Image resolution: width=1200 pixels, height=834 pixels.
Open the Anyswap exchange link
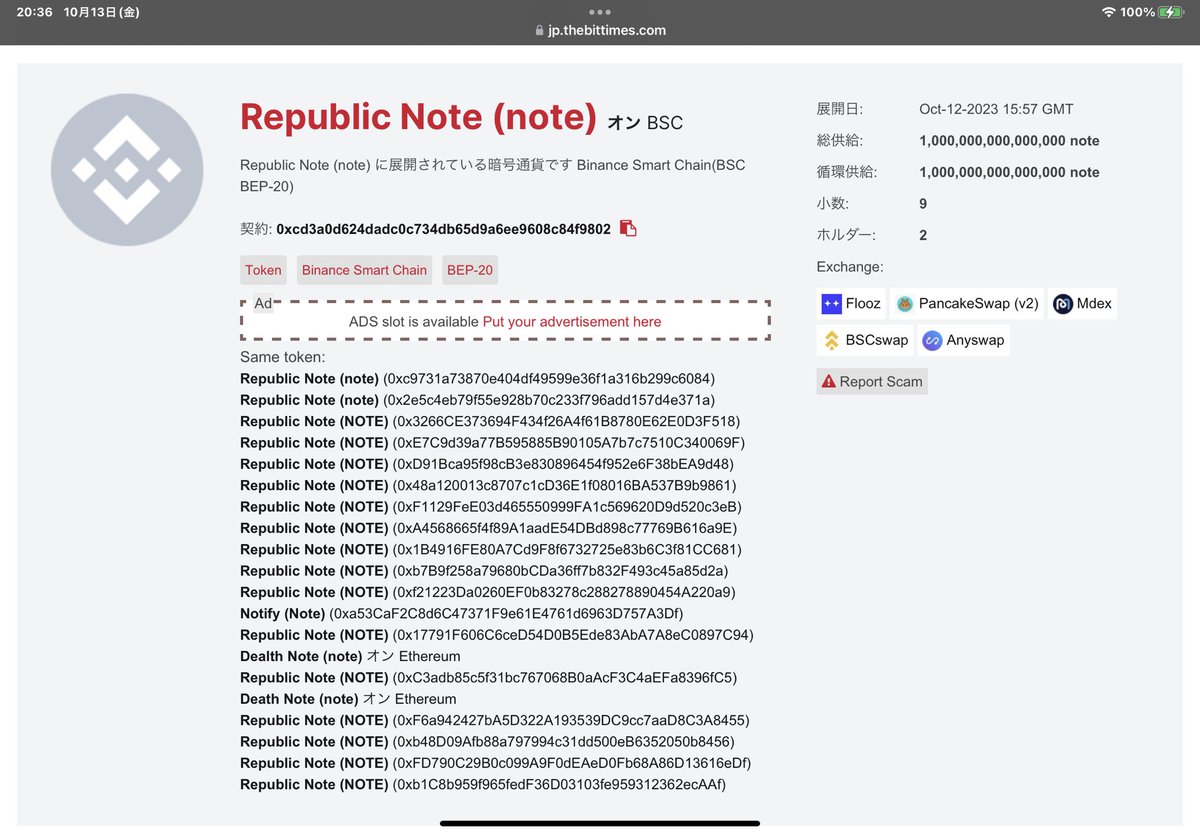point(963,340)
